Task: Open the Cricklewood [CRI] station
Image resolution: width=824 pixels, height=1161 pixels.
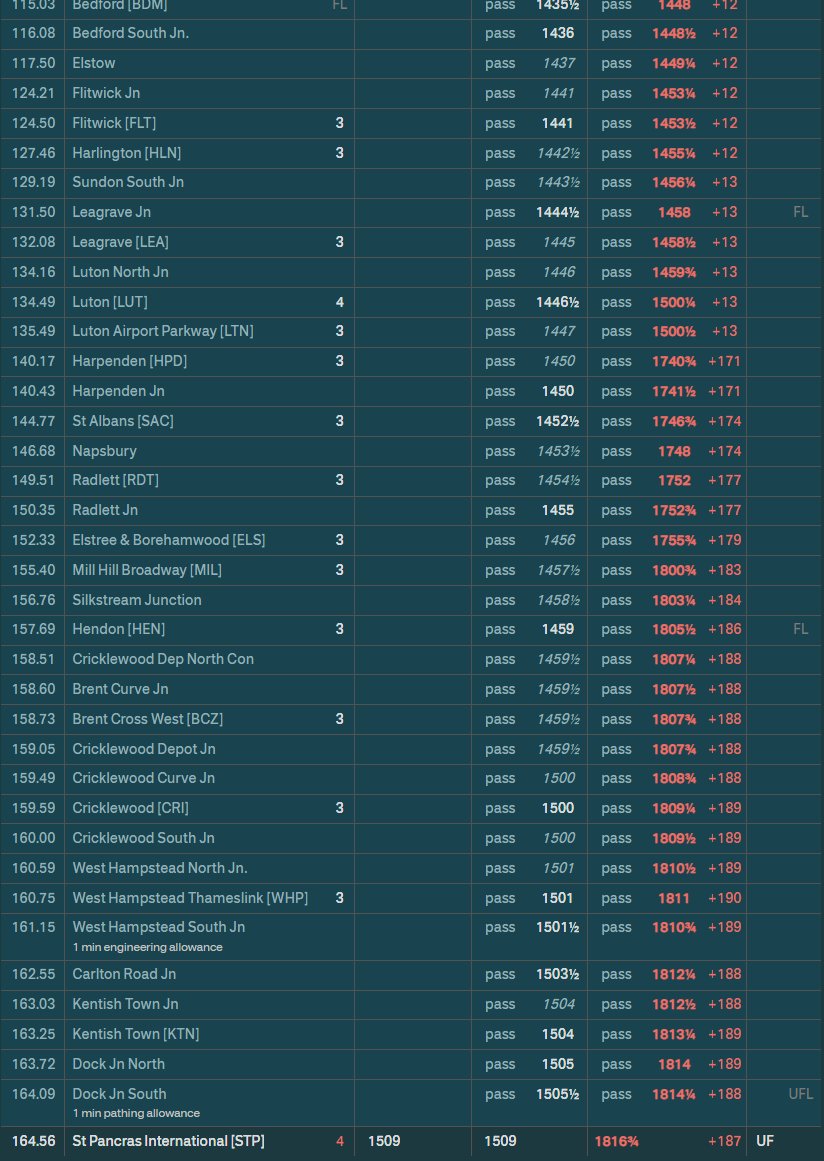Action: click(x=130, y=808)
